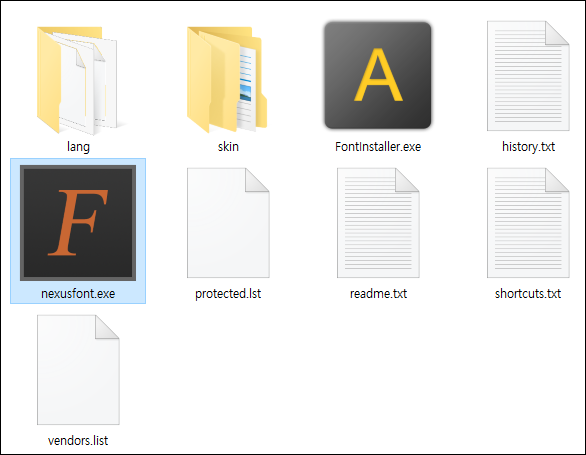Viewport: 586px width, 455px height.
Task: Select the shortcuts.txt document icon
Action: click(528, 223)
